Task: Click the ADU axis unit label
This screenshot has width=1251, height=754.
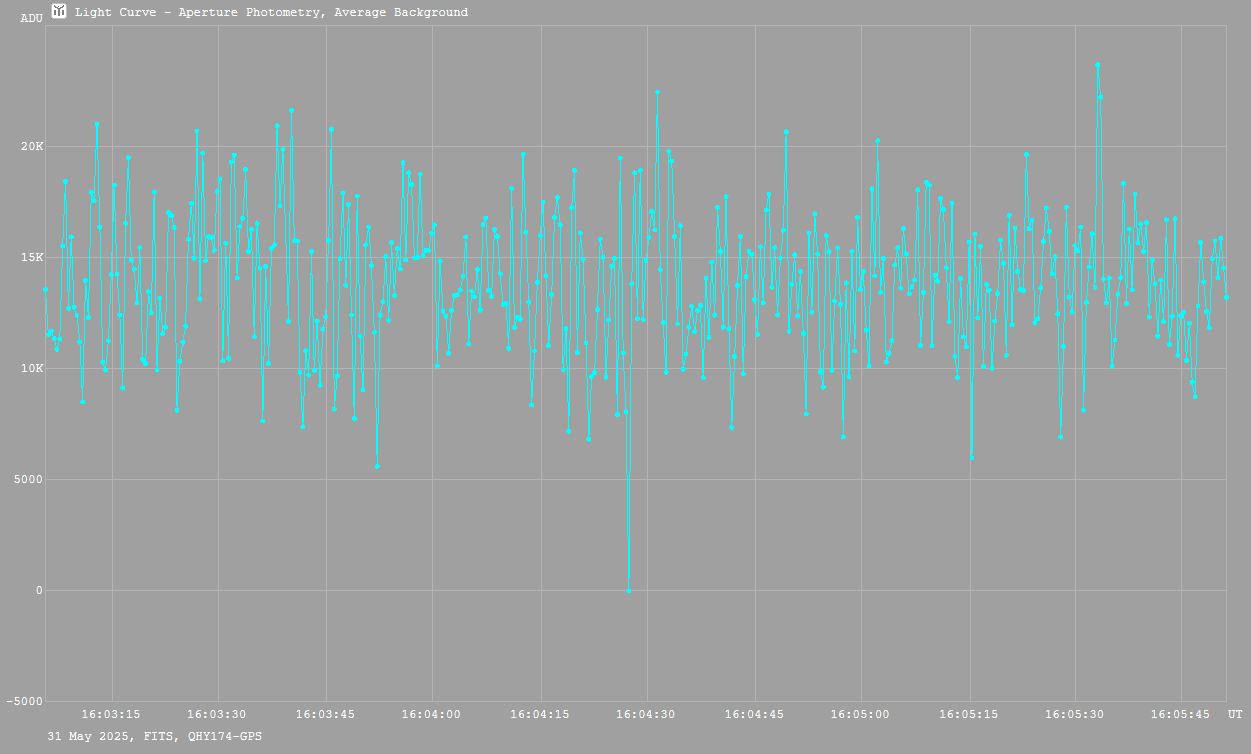Action: (x=31, y=18)
